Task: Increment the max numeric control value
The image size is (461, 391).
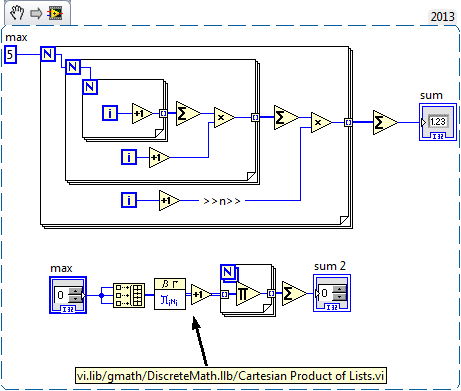Action: 75,291
